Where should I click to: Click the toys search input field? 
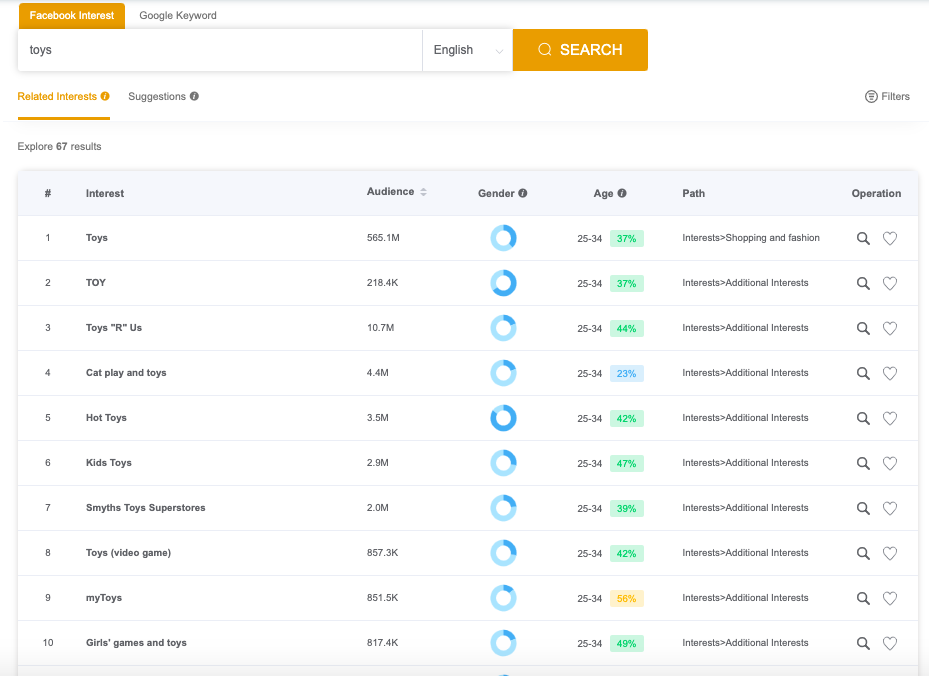tap(220, 50)
